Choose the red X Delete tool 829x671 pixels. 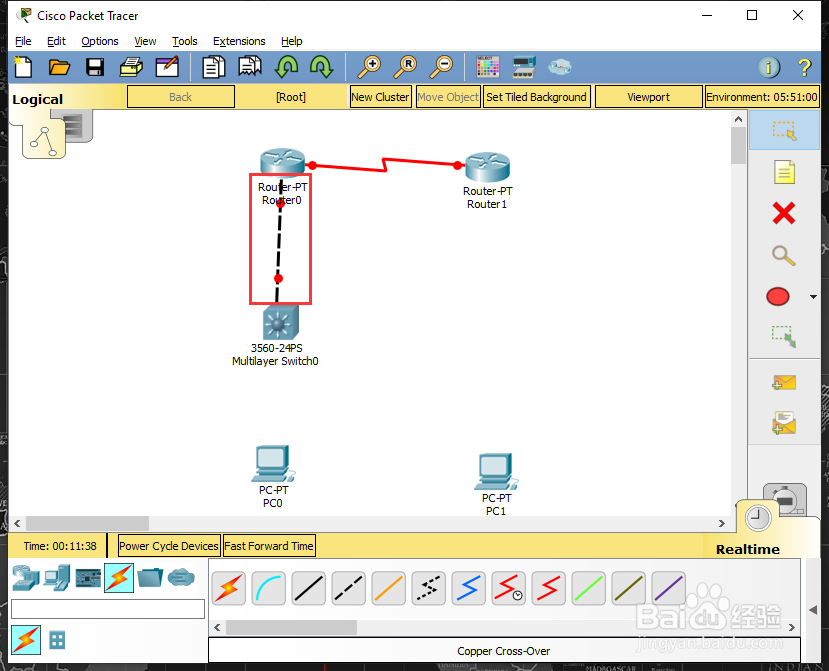[784, 214]
